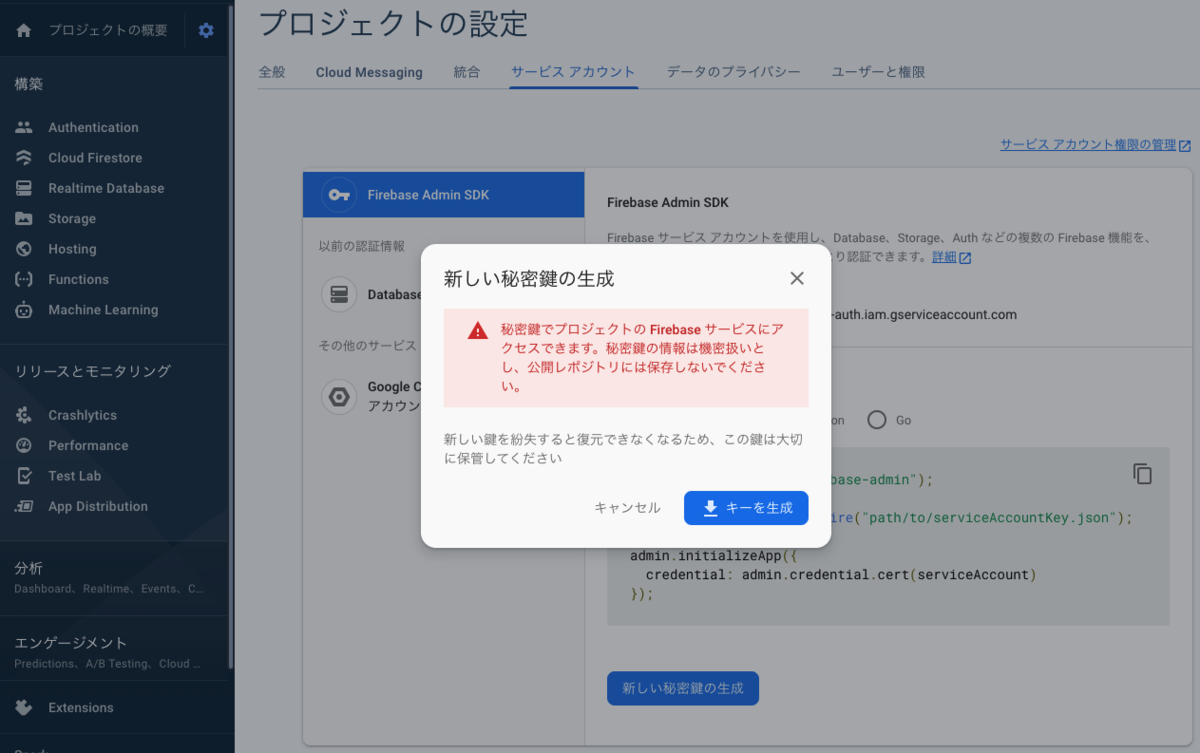Screen dimensions: 1200x753
Task: Click the gserviceaccount.com email text
Action: point(923,314)
